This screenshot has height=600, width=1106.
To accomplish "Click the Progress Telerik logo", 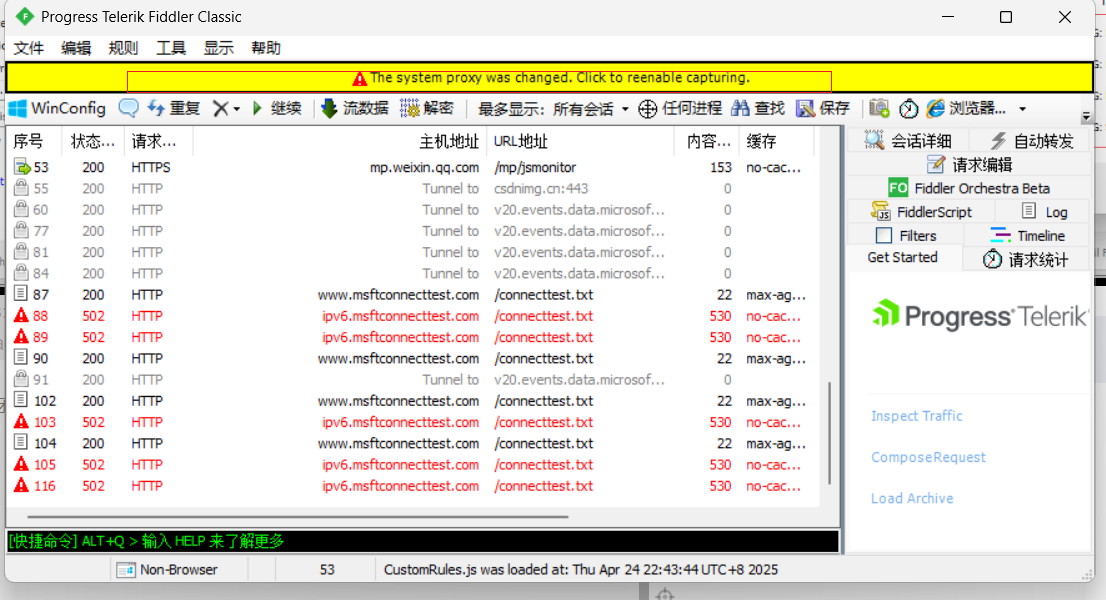I will [x=980, y=316].
